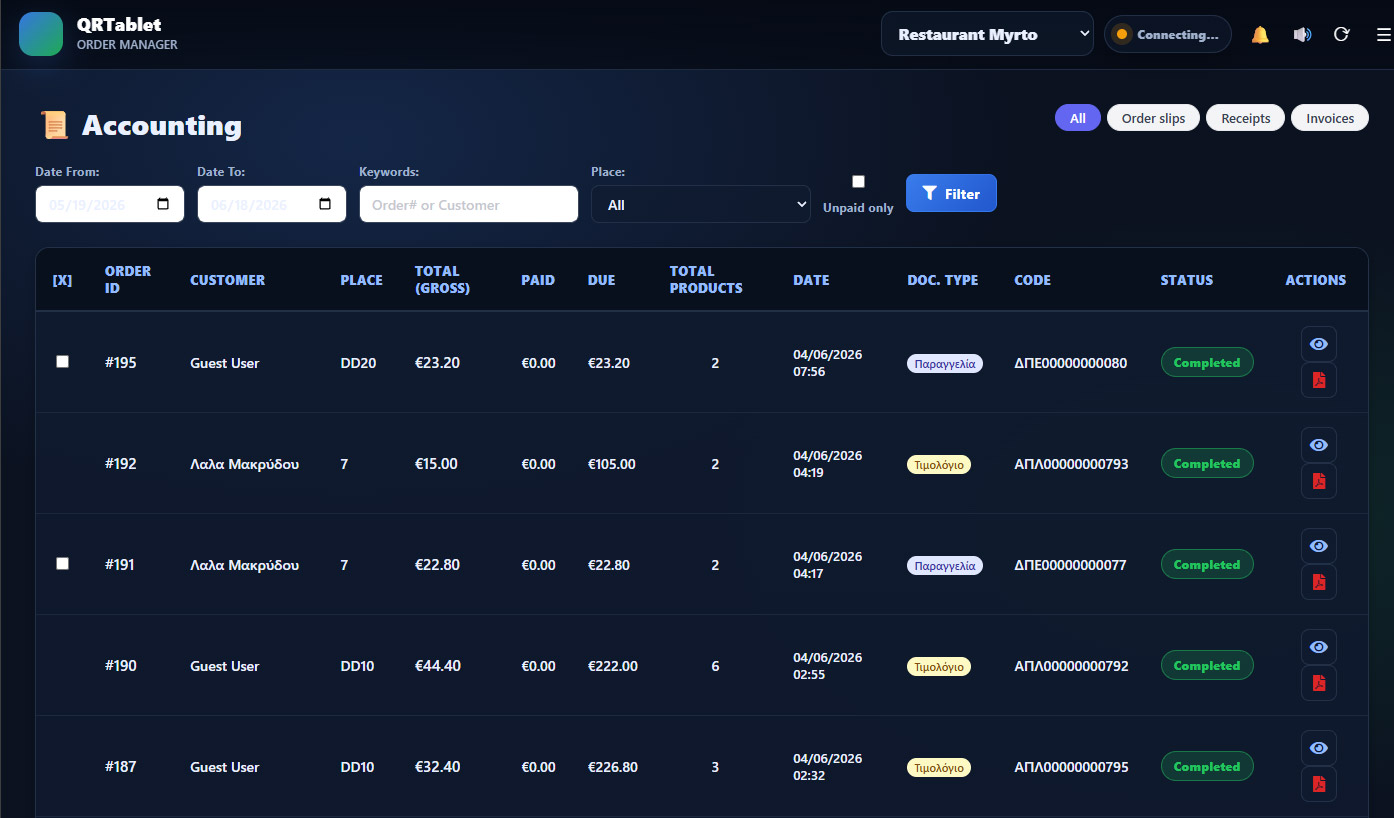This screenshot has height=818, width=1394.
Task: Click Completed status of order #190
Action: [x=1207, y=666]
